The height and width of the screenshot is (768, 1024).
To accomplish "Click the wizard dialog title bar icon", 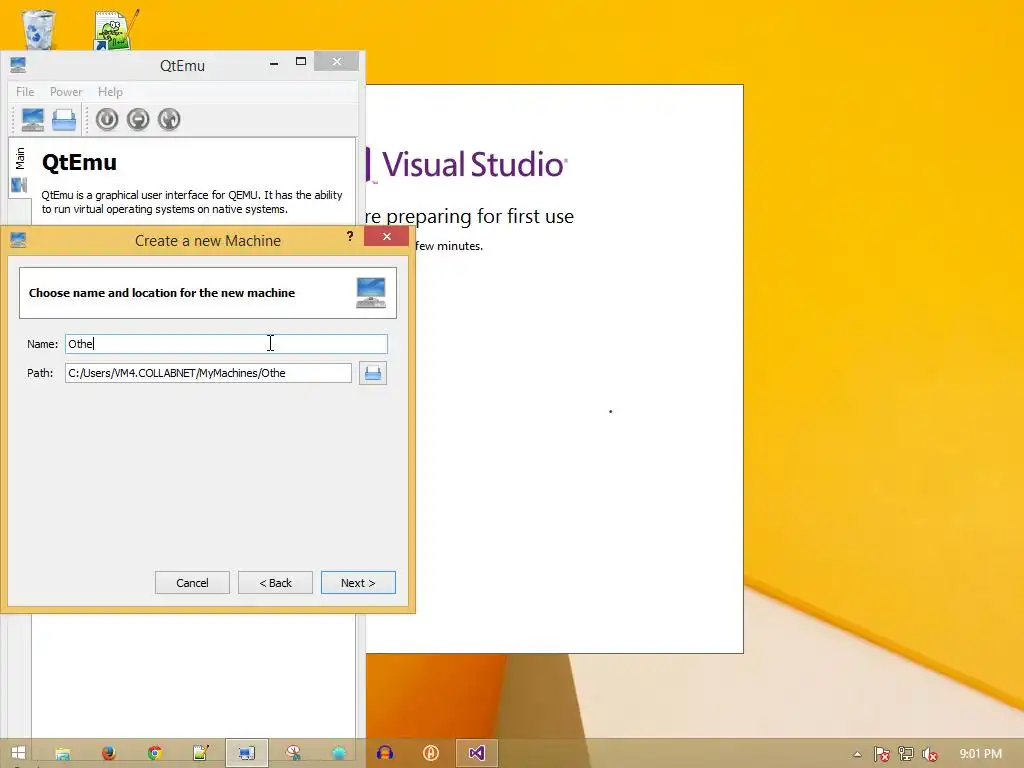I will (18, 240).
